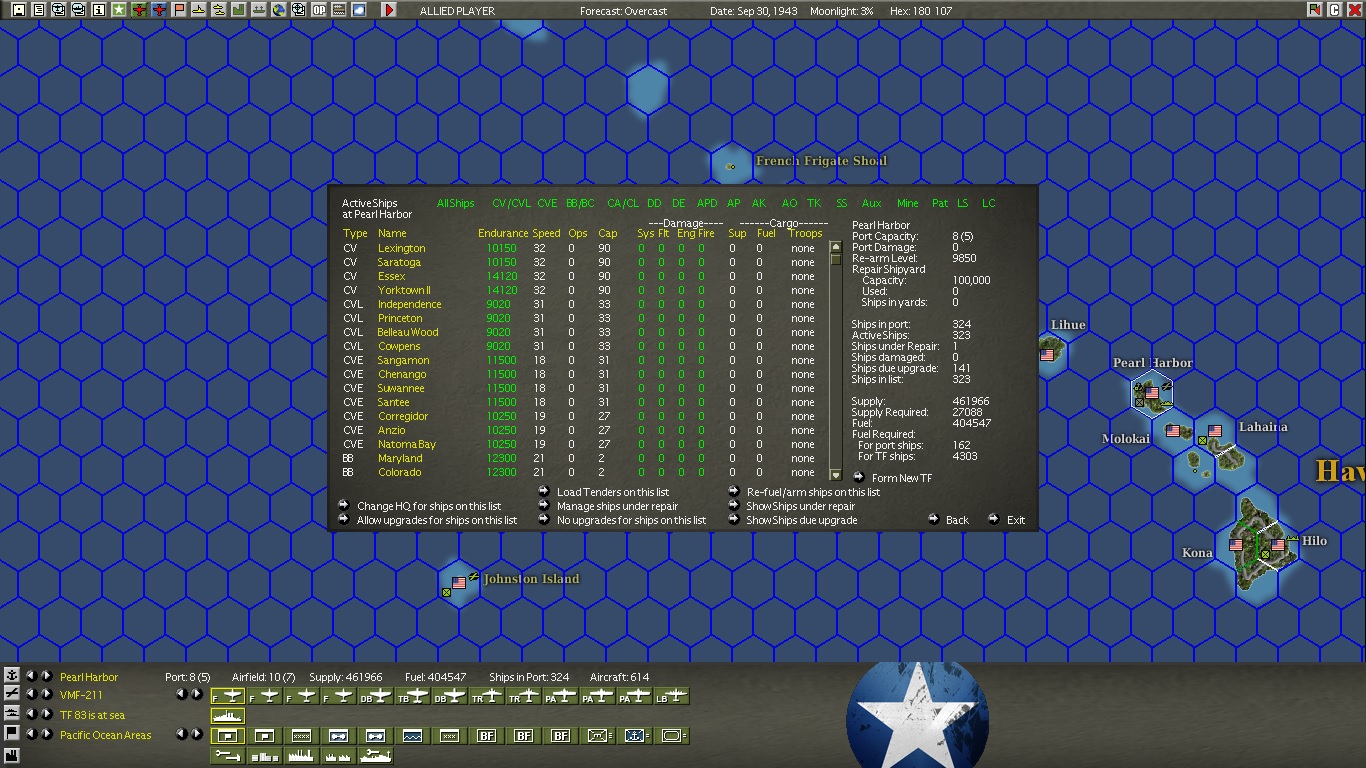Click the white star icon in top toolbar

click(x=119, y=10)
